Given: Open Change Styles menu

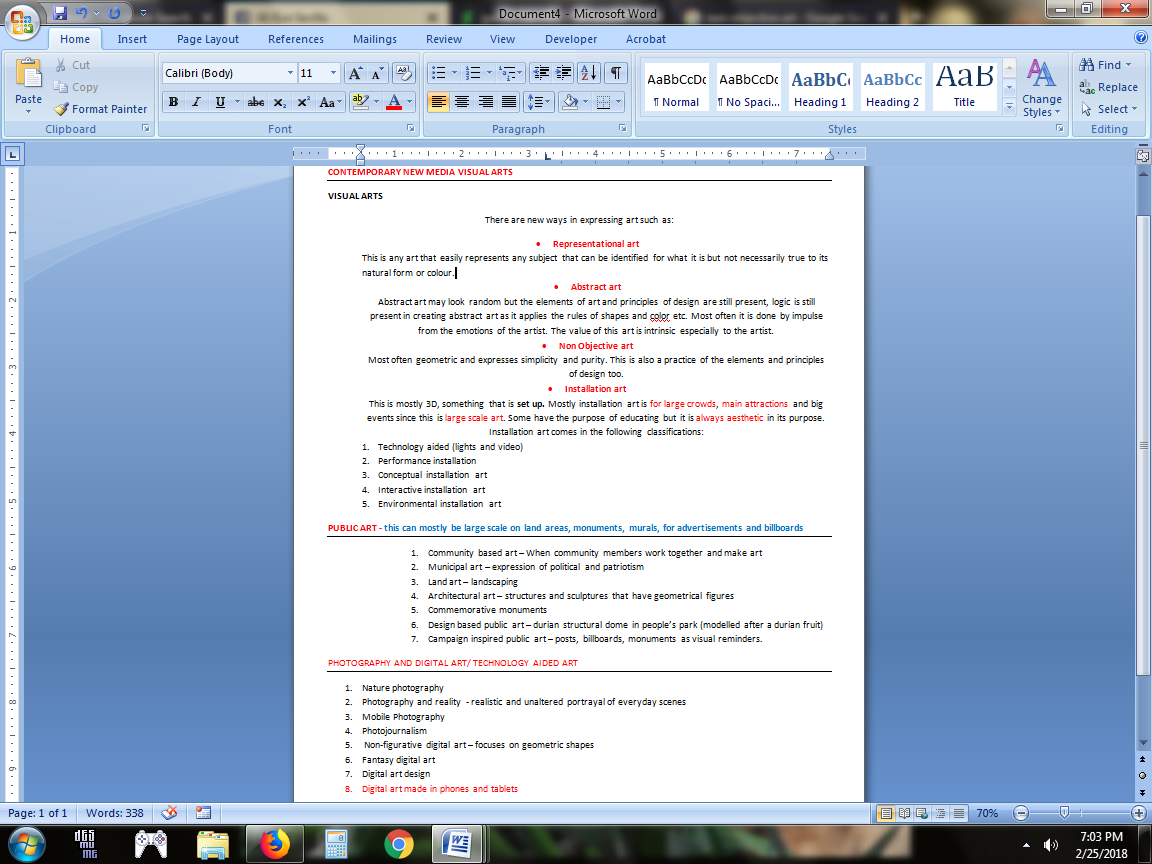Looking at the screenshot, I should point(1041,87).
